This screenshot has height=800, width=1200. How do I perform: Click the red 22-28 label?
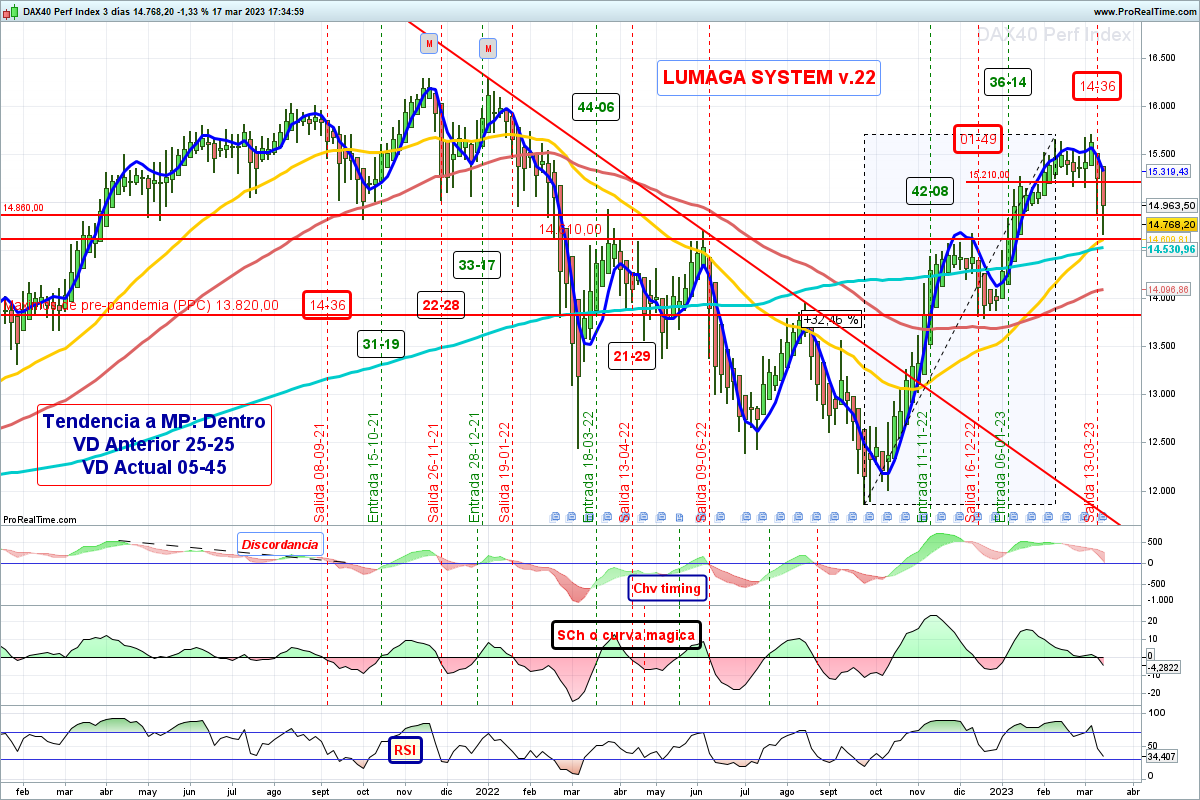(441, 305)
